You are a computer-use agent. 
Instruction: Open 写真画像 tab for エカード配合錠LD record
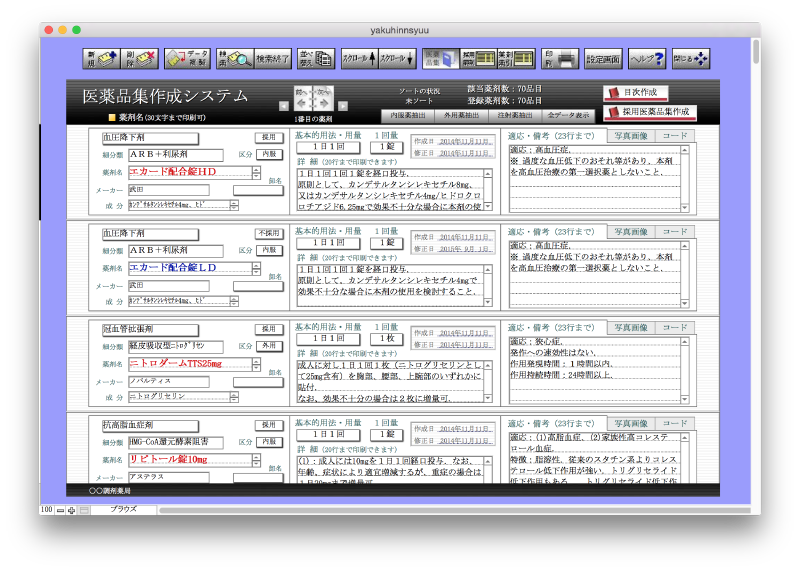[x=631, y=232]
